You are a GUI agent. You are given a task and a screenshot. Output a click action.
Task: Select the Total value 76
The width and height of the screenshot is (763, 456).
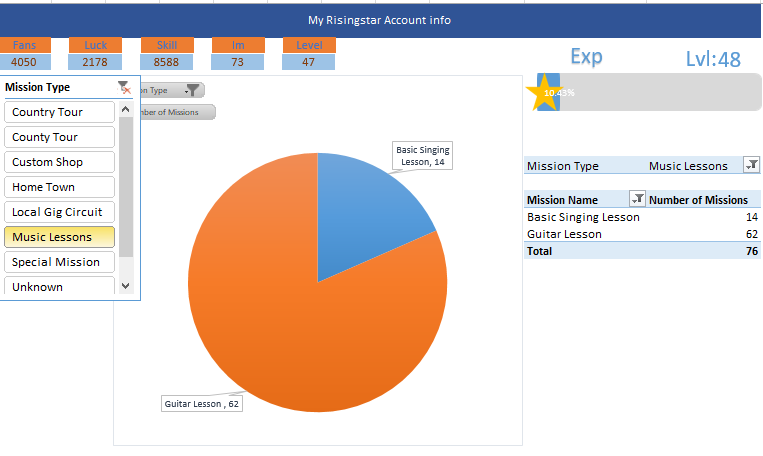[x=752, y=251]
